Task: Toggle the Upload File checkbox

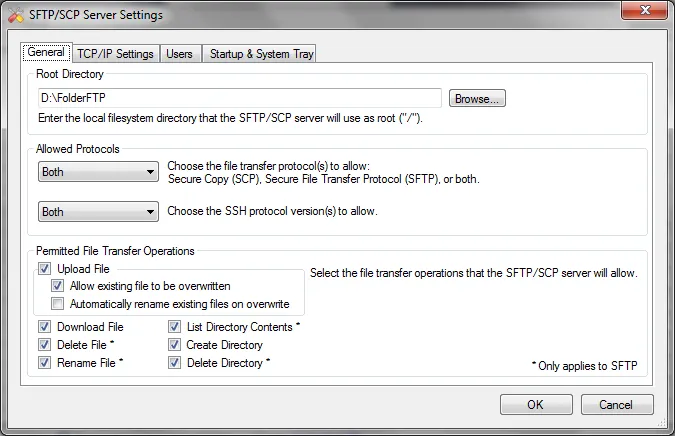Action: click(45, 269)
